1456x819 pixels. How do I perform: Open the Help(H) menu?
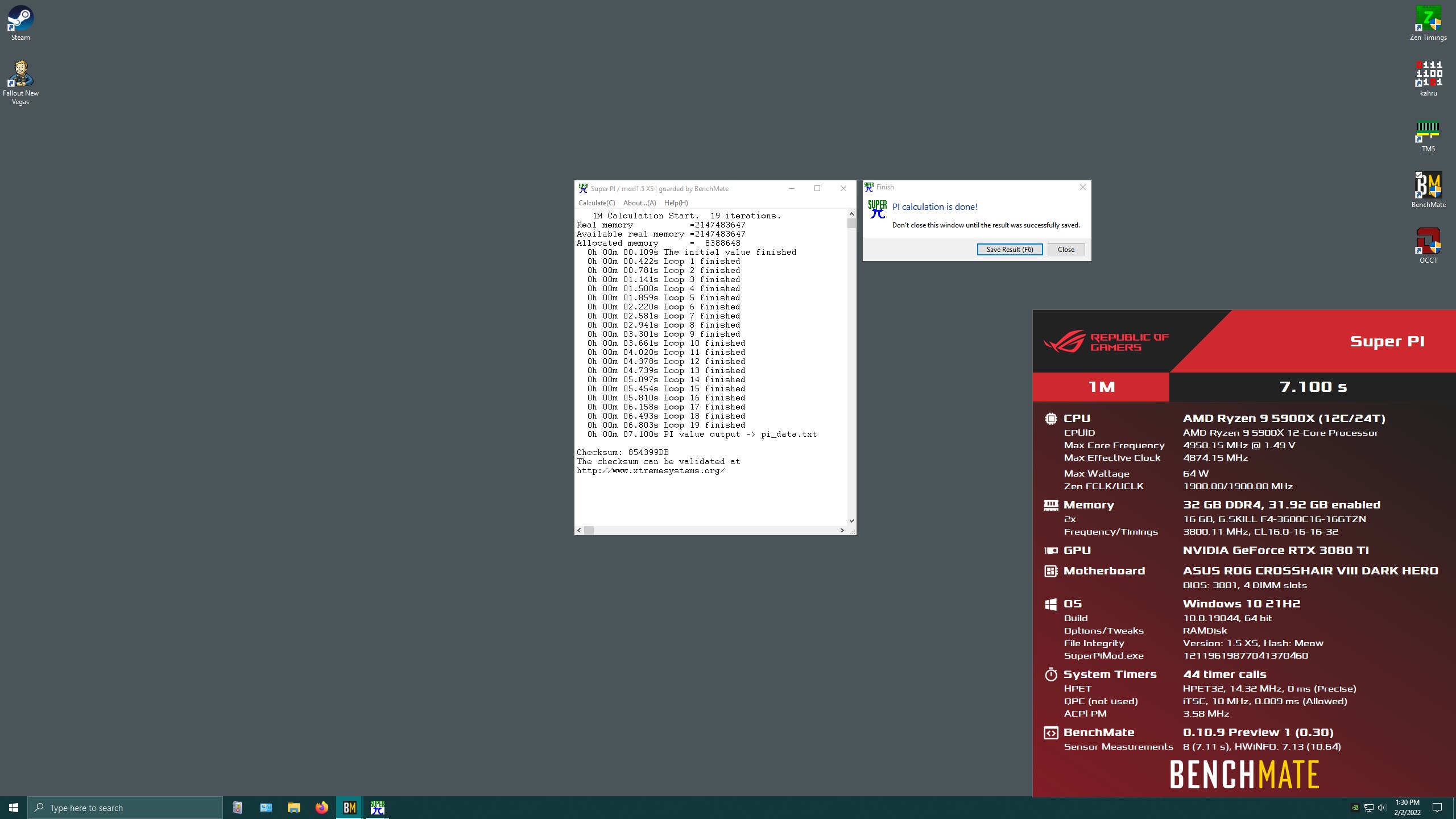pos(676,203)
